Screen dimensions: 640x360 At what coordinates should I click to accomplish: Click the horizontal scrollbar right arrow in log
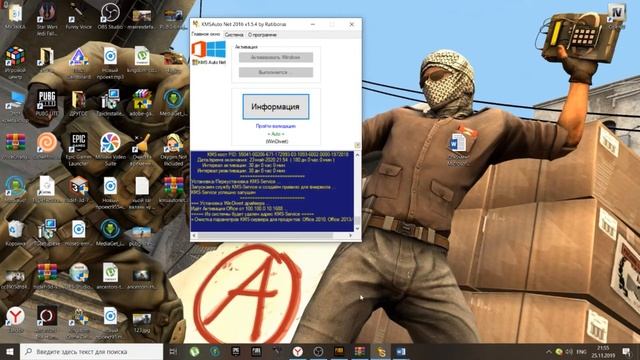point(350,236)
